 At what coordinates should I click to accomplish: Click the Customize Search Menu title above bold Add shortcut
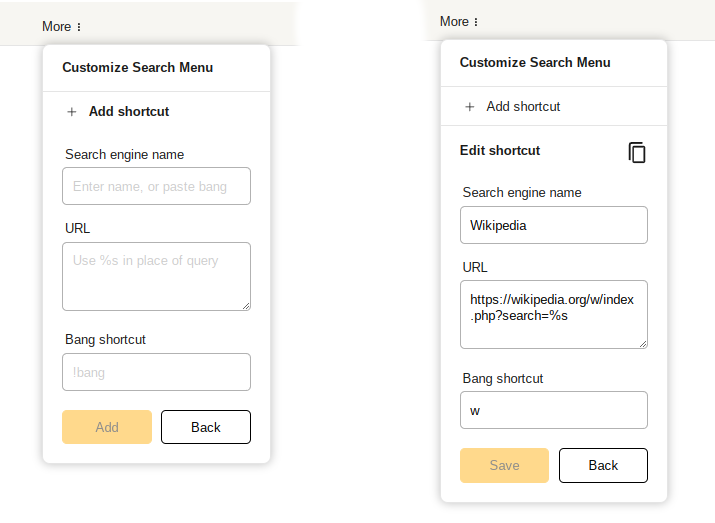click(138, 68)
